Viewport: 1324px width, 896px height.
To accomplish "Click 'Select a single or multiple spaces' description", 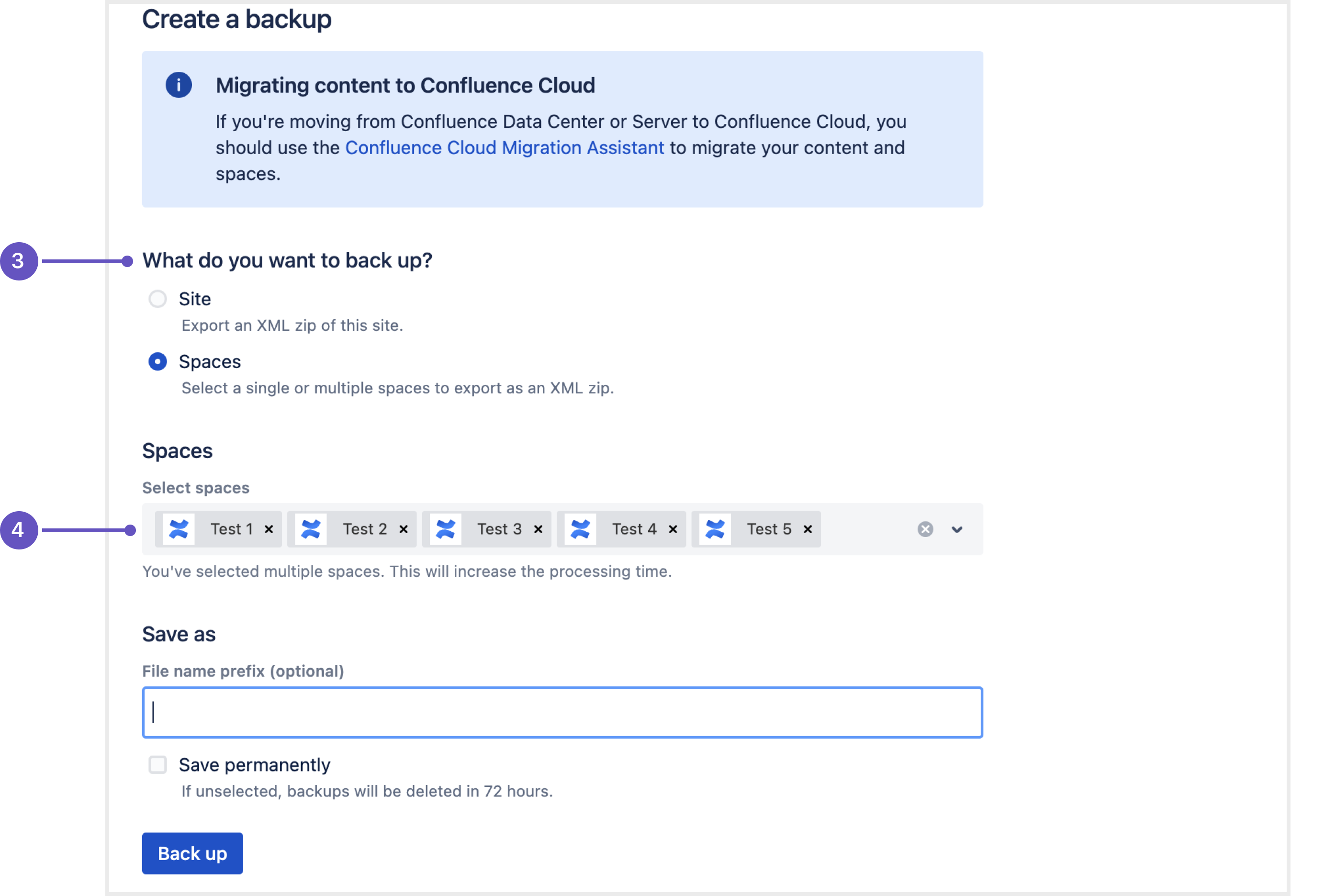I will pyautogui.click(x=398, y=388).
